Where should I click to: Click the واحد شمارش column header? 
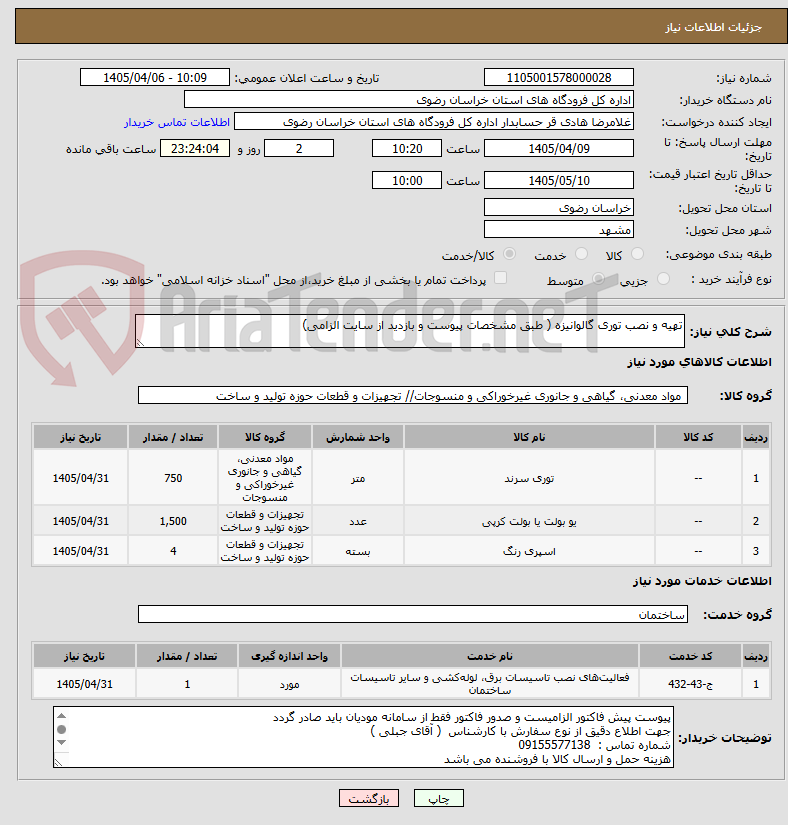[x=358, y=437]
